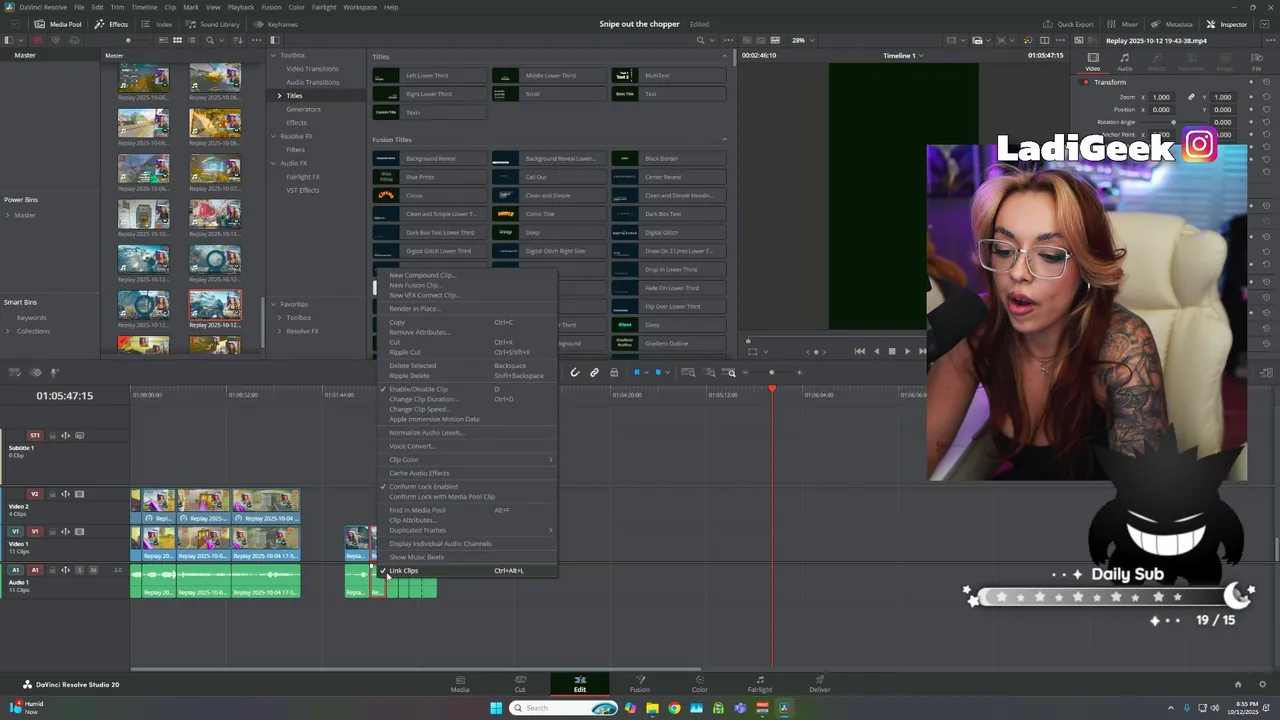
Task: Open the Sound Library panel
Action: click(213, 24)
